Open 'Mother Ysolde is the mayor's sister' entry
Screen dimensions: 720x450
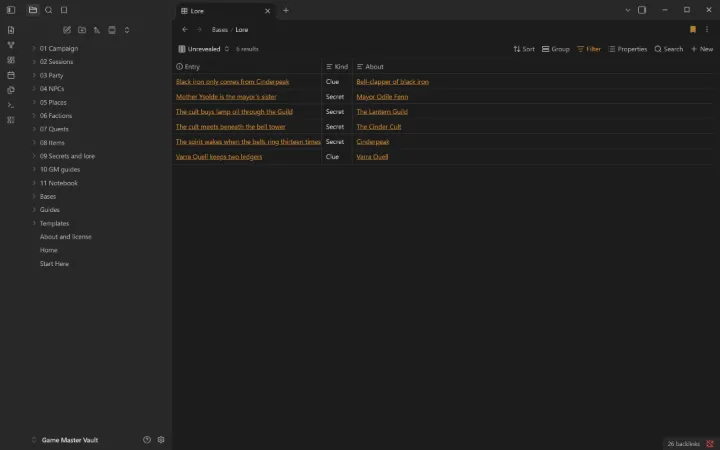(226, 97)
